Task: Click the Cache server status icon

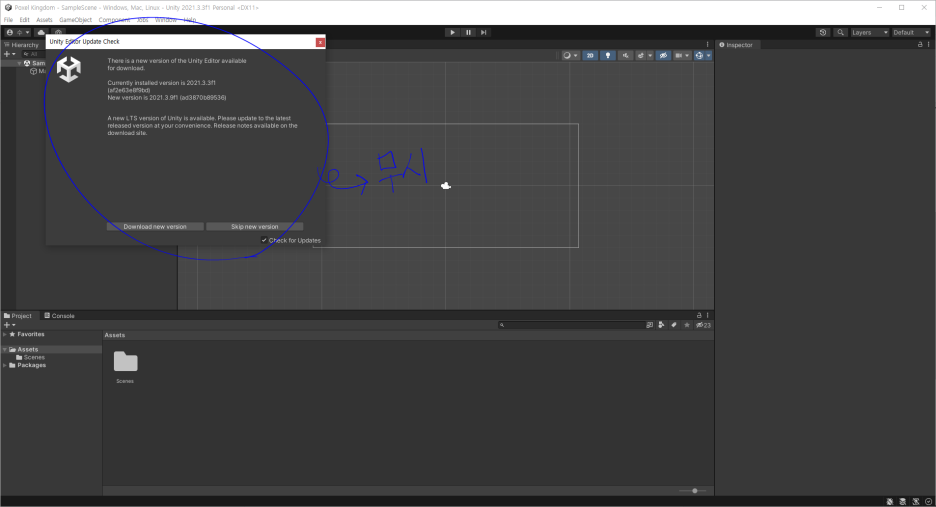Action: 903,502
